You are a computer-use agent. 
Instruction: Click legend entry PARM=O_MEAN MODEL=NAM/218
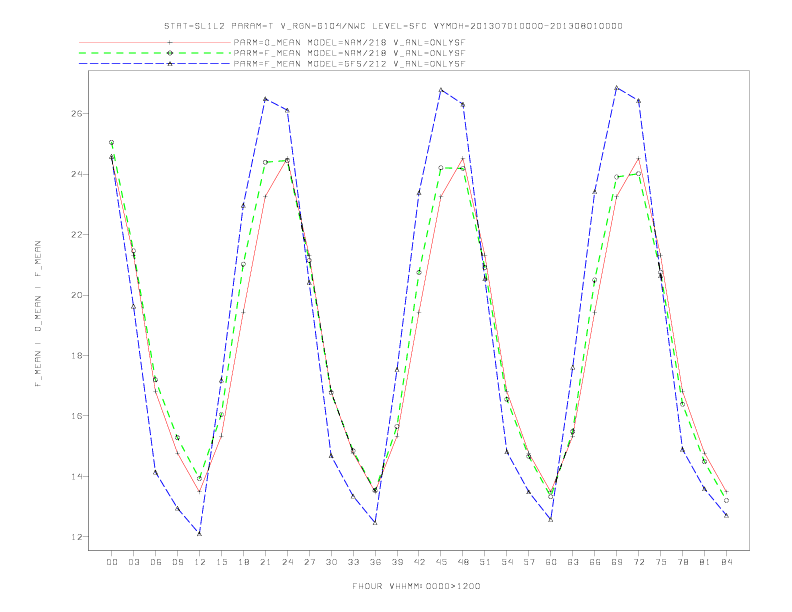coord(349,42)
